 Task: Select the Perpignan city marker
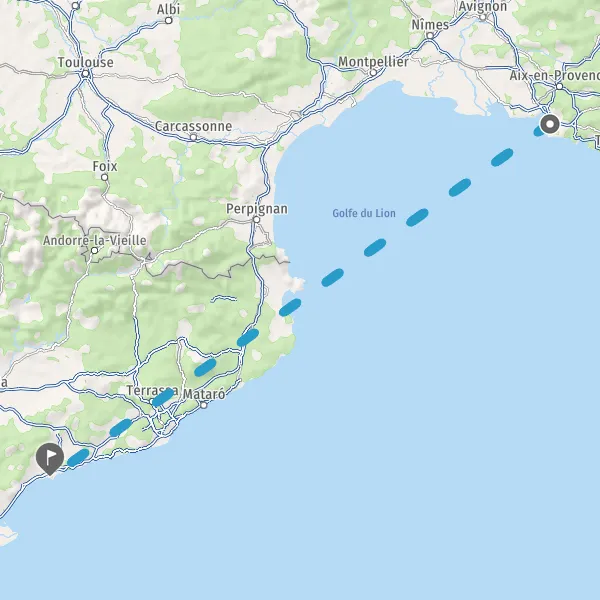point(256,220)
